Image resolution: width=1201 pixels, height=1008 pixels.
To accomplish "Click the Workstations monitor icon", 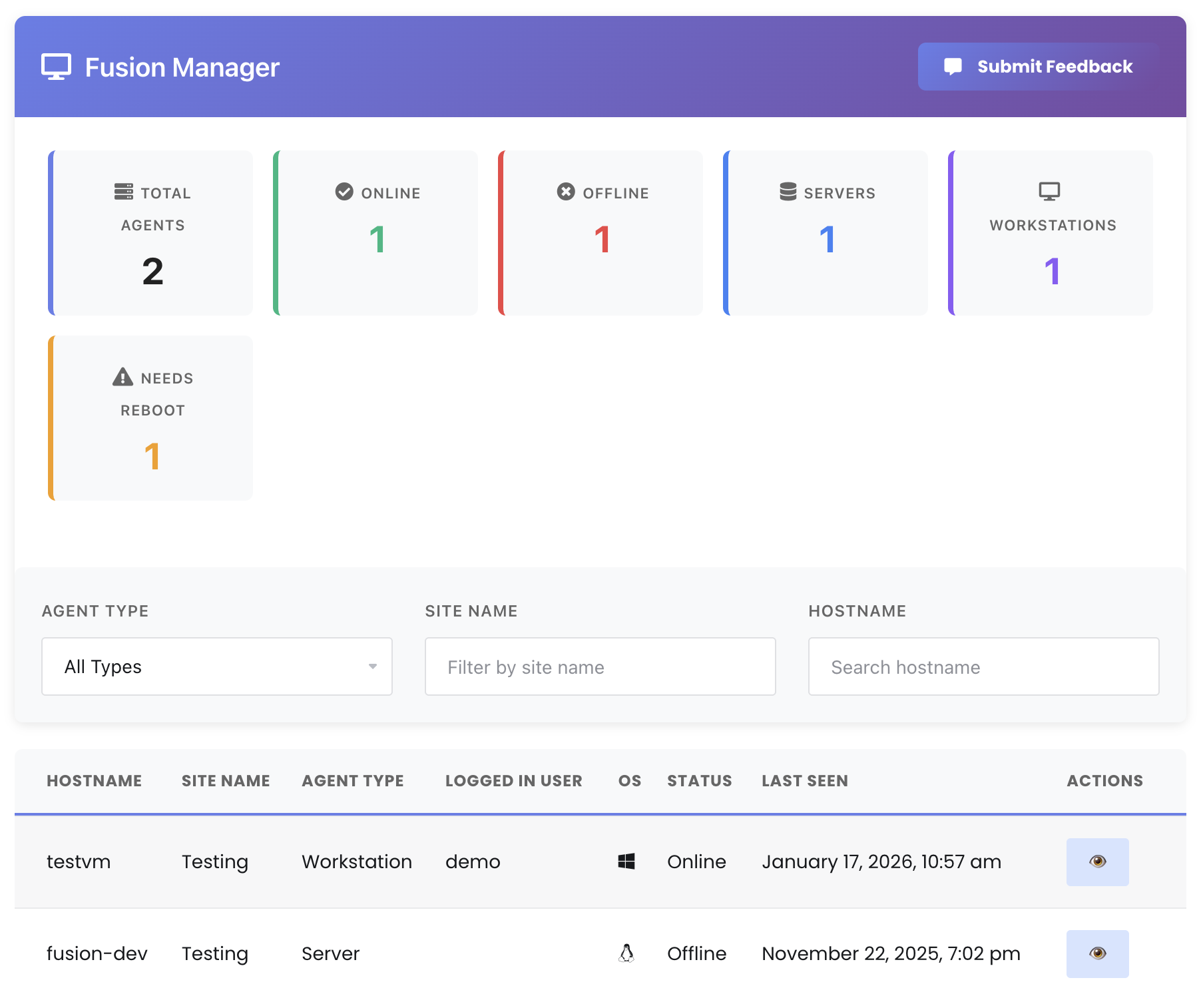I will [1049, 192].
